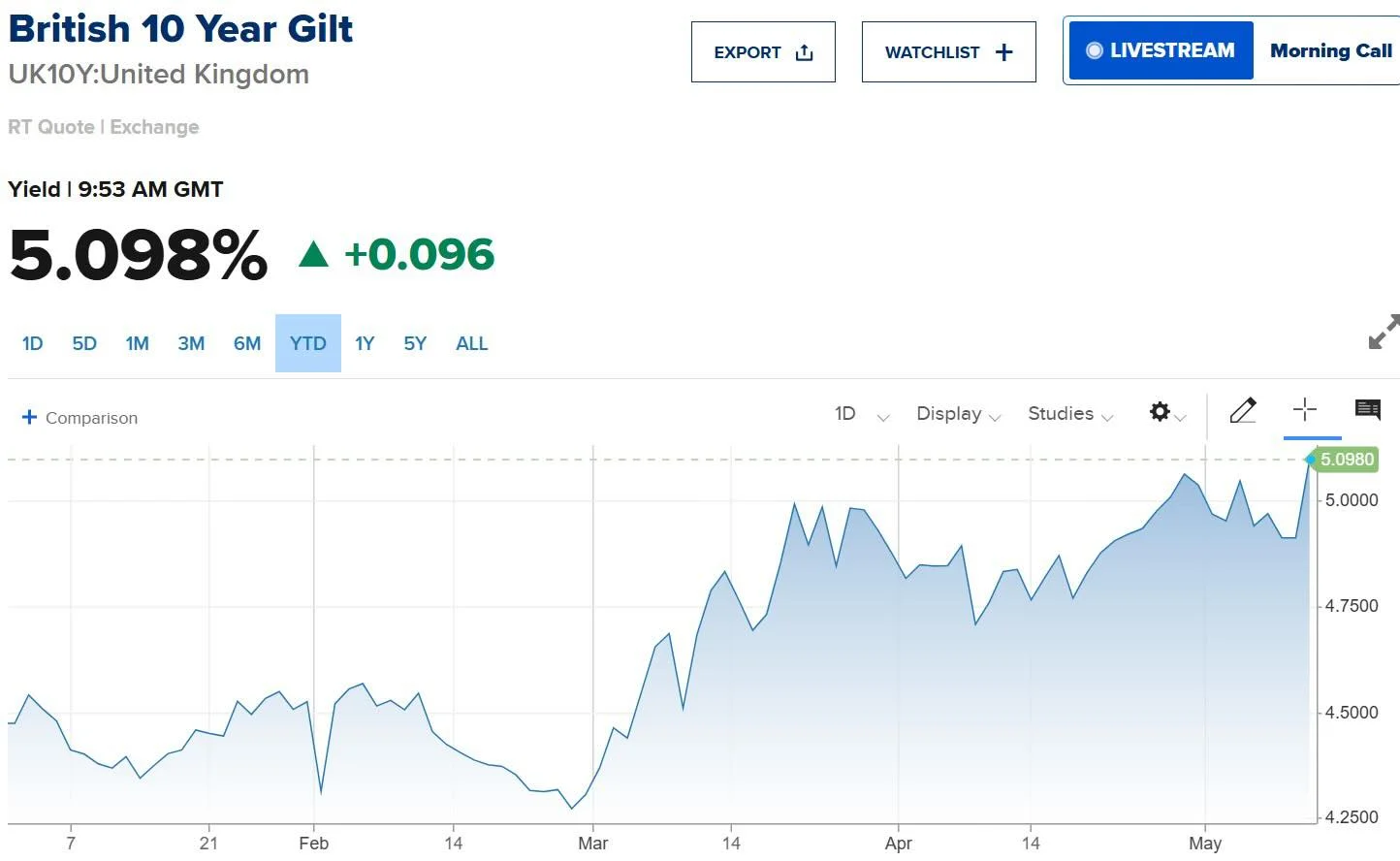The width and height of the screenshot is (1400, 861).
Task: Switch to the 1M range
Action: click(x=137, y=343)
